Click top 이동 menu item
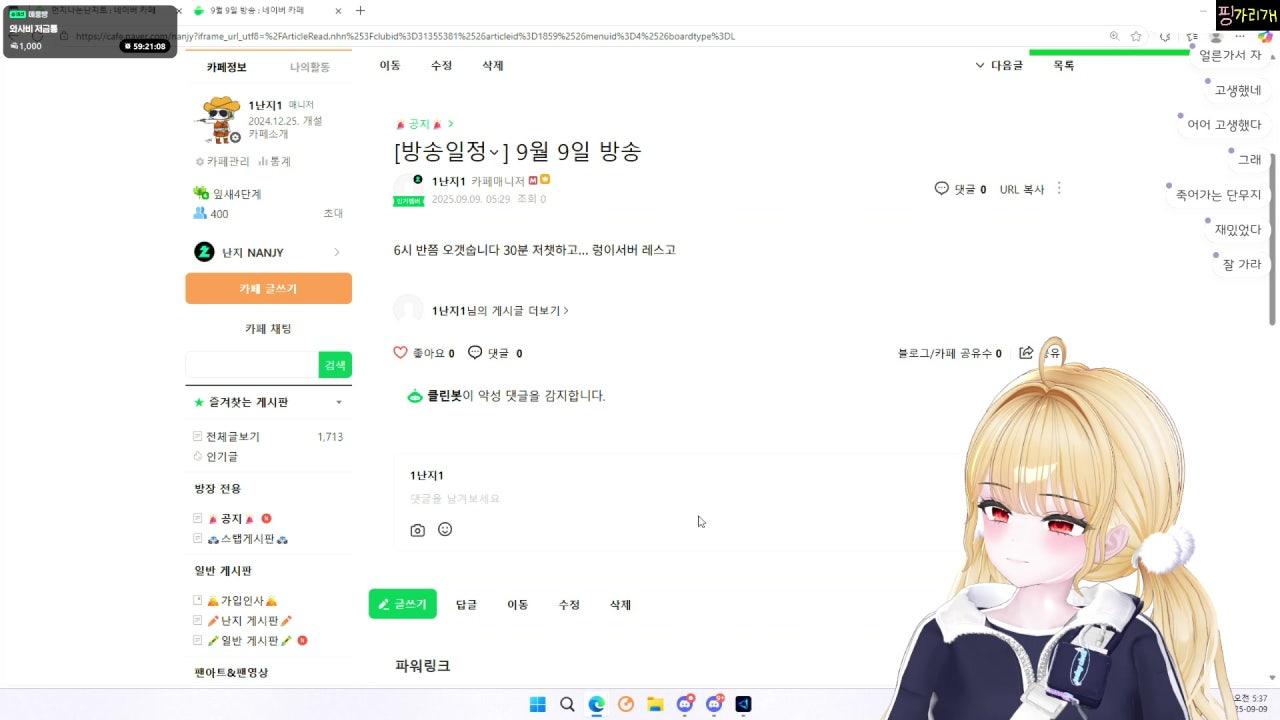 pos(390,65)
